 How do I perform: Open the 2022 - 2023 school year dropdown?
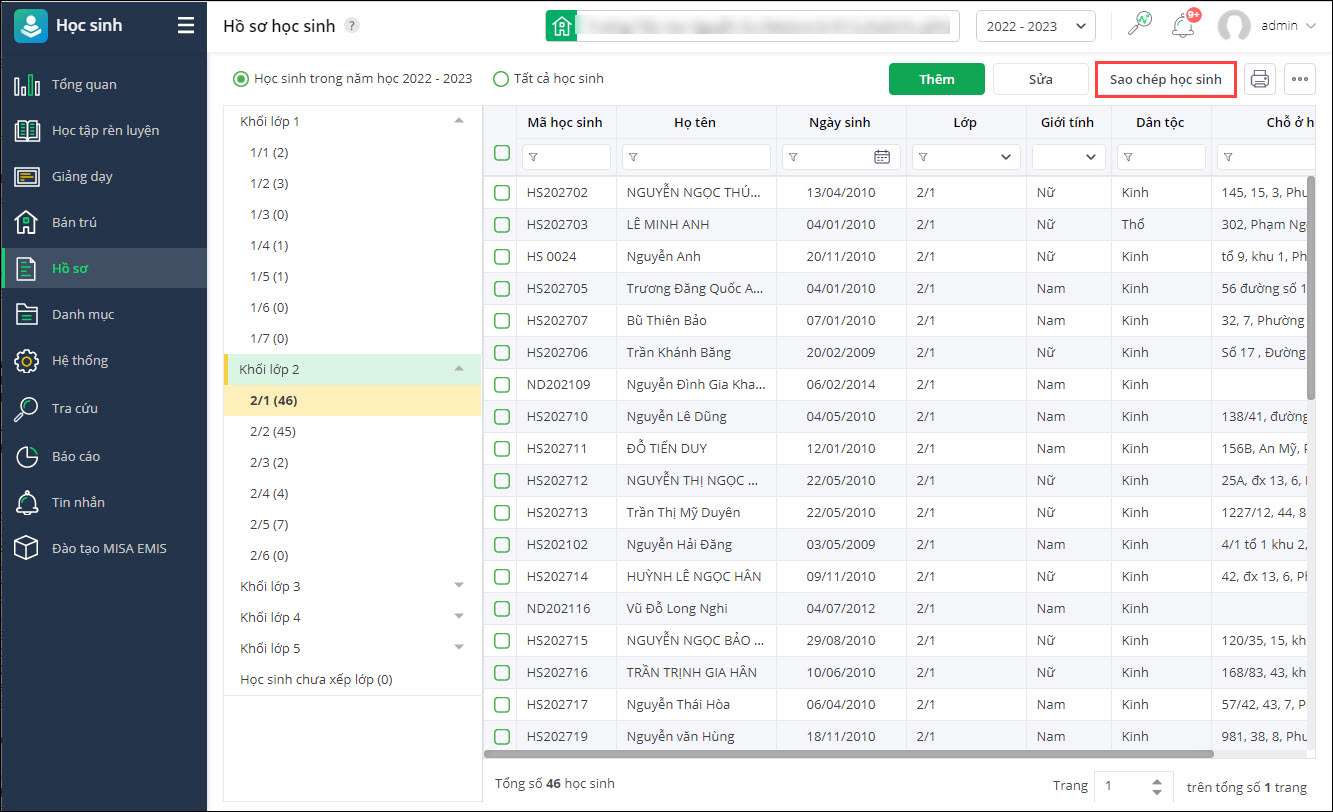1035,26
